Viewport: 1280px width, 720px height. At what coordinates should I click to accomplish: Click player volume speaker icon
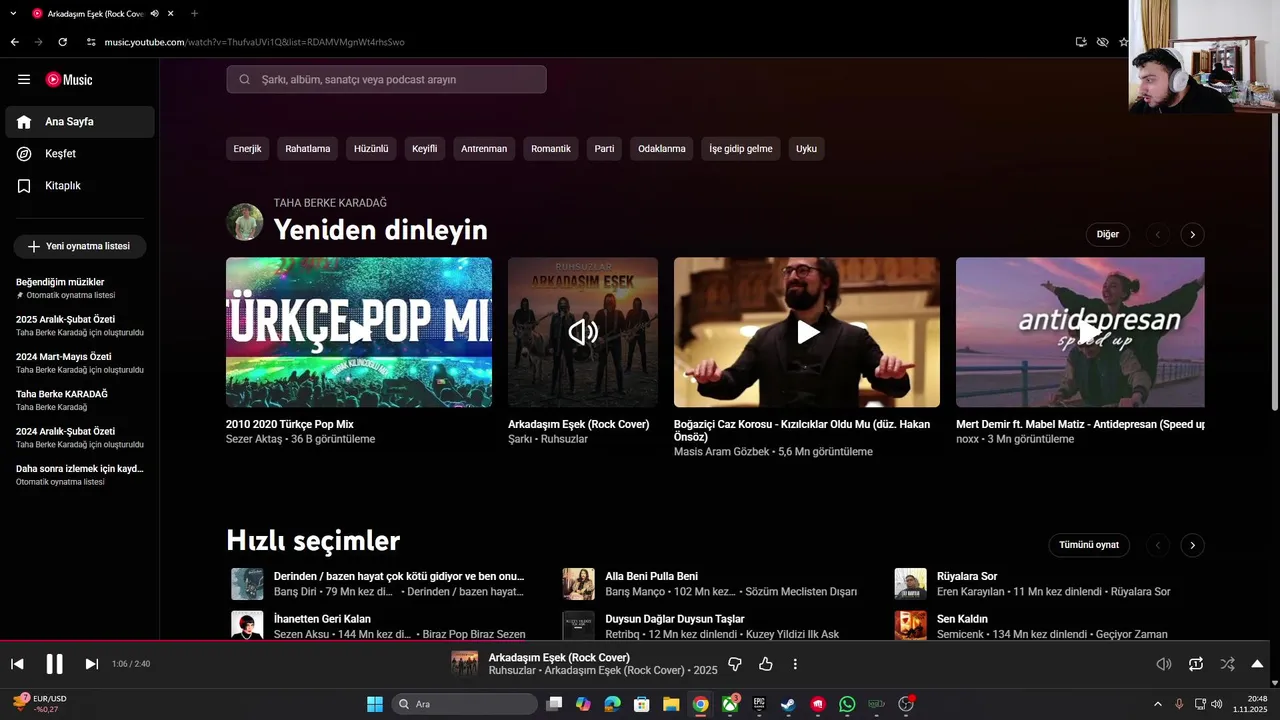[x=1164, y=664]
